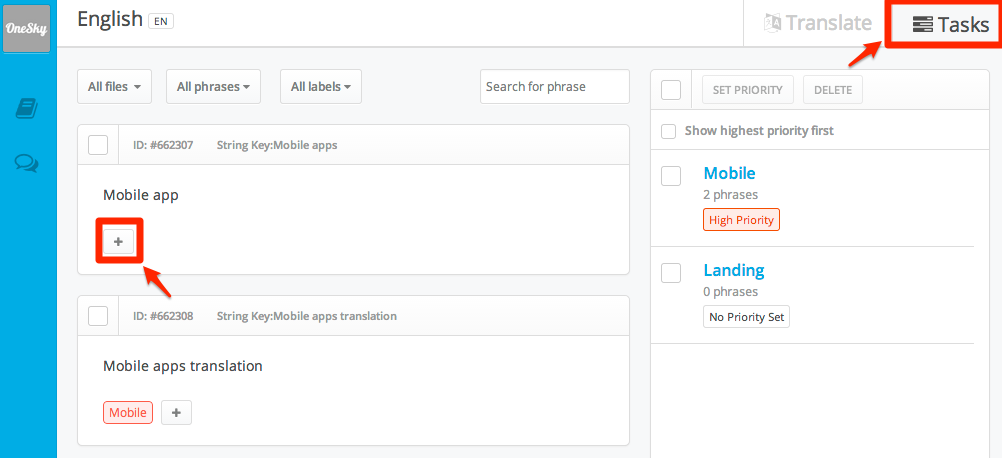Open the Landing task link
This screenshot has width=1002, height=458.
click(x=734, y=270)
